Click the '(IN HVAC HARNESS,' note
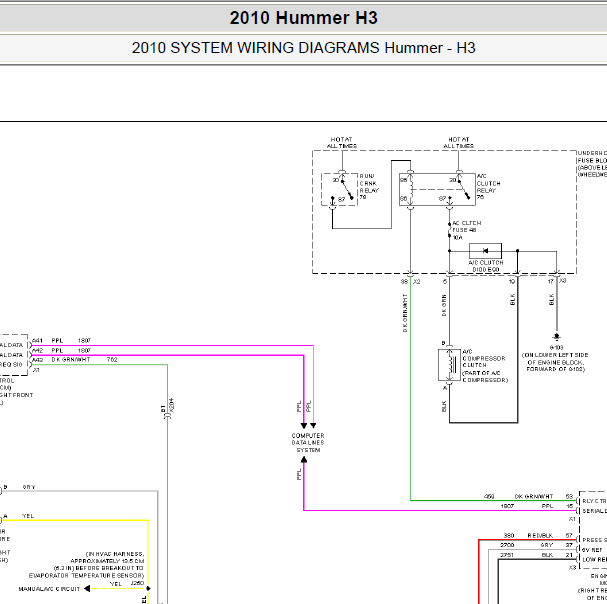 click(115, 554)
